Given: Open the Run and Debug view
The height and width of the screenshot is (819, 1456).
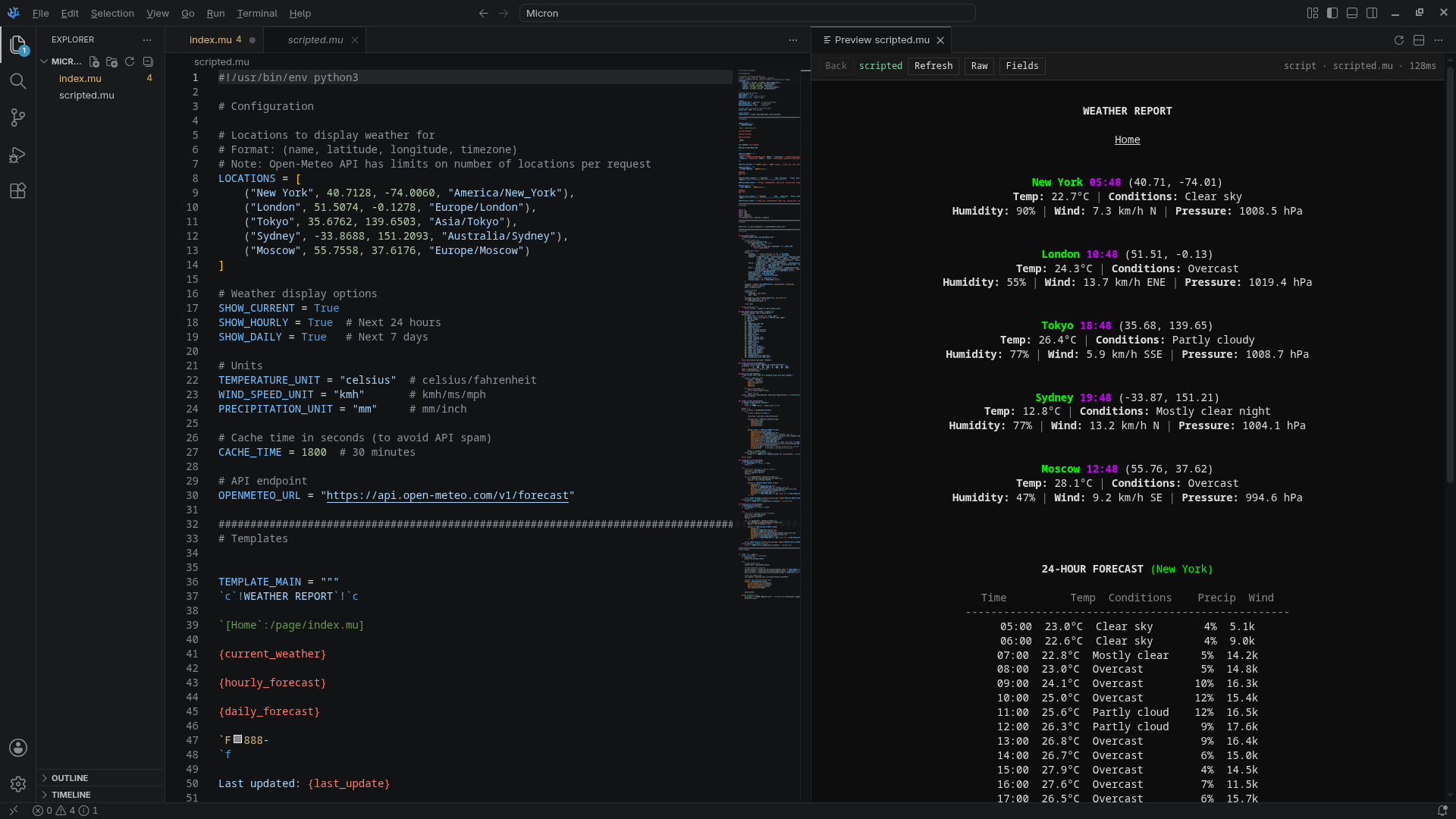Looking at the screenshot, I should click(18, 154).
